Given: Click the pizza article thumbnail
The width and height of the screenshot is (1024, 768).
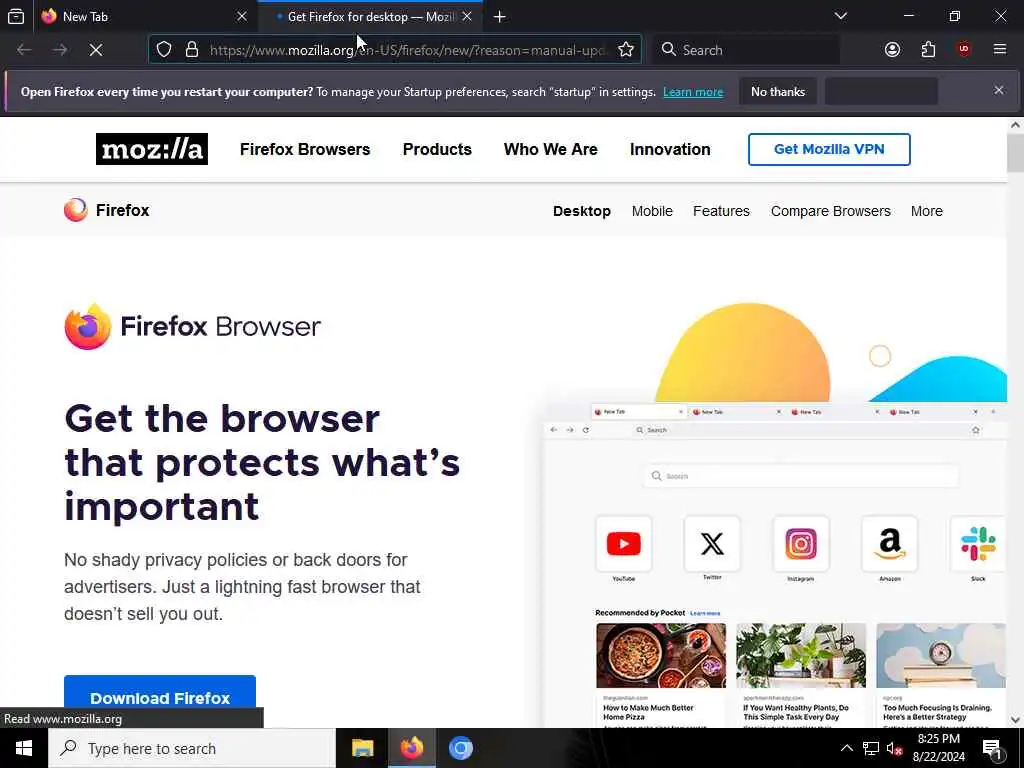Looking at the screenshot, I should (661, 655).
